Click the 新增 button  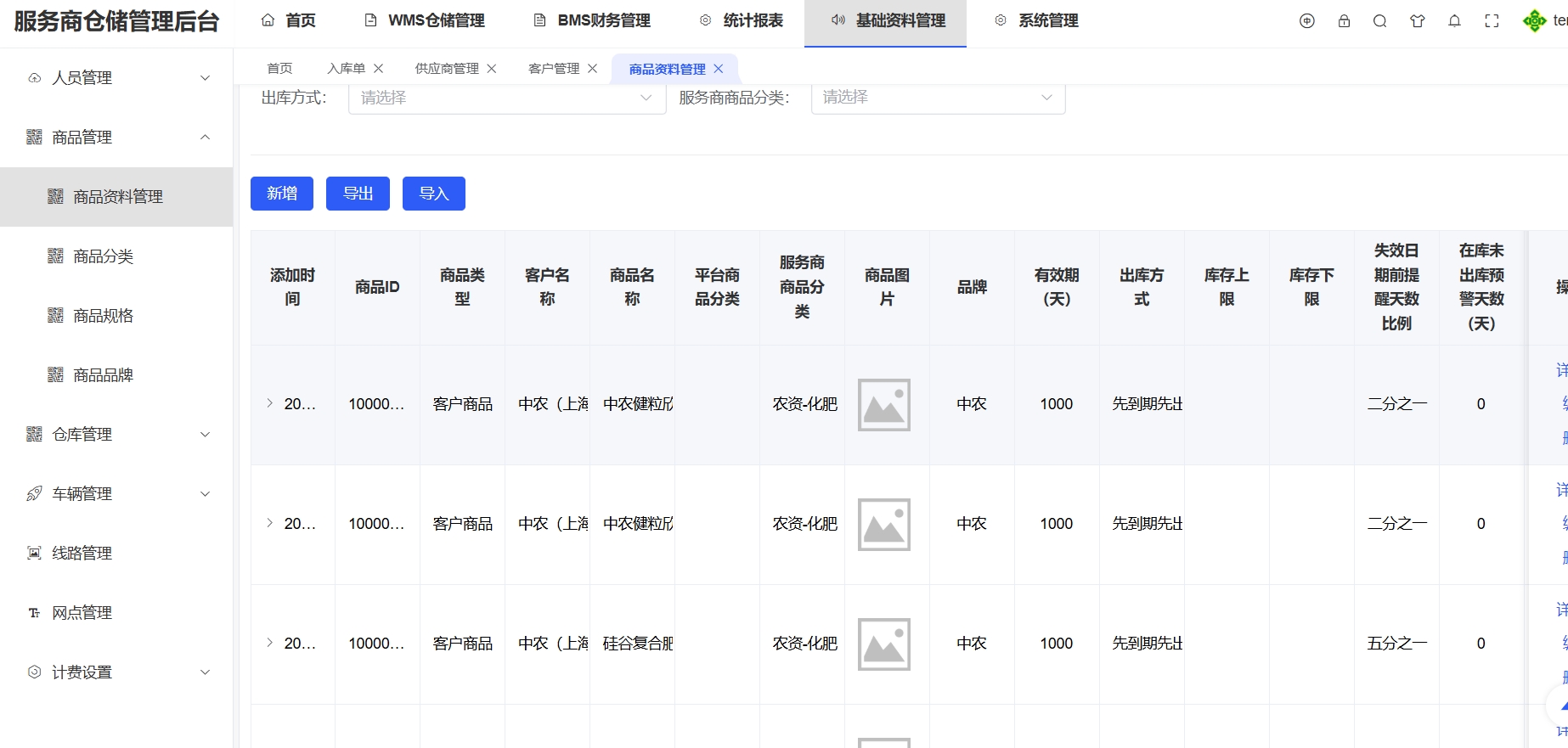[282, 194]
